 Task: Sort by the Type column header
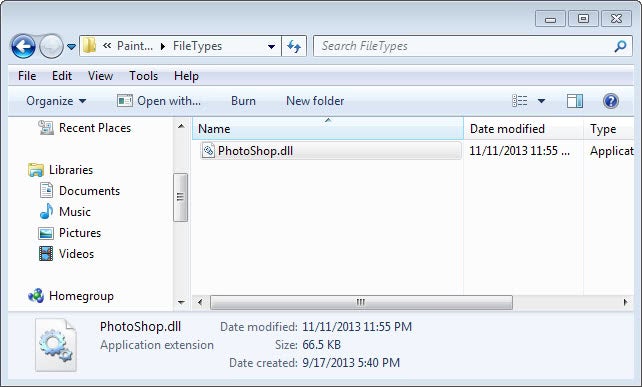coord(608,129)
